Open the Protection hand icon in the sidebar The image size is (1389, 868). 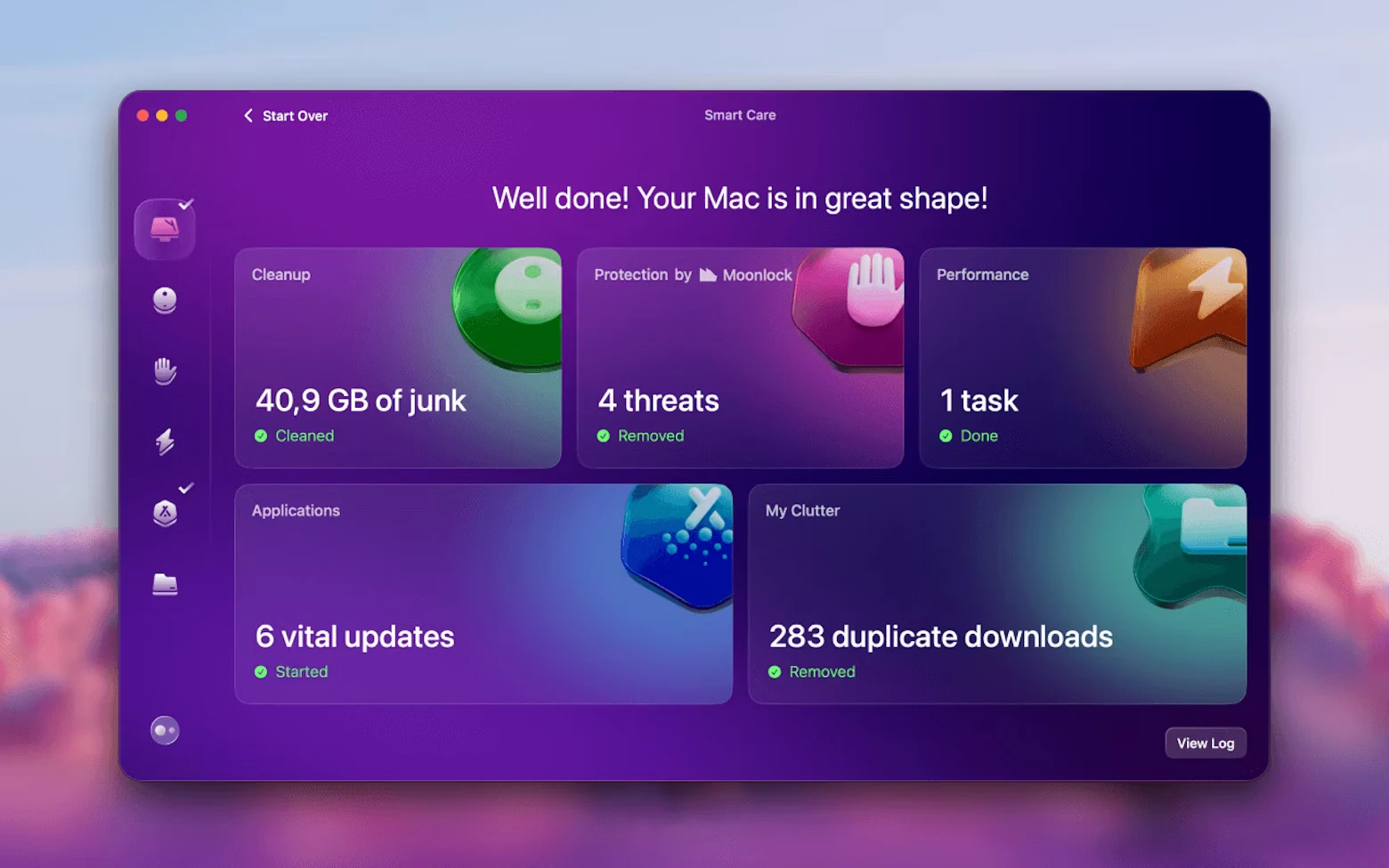[165, 371]
